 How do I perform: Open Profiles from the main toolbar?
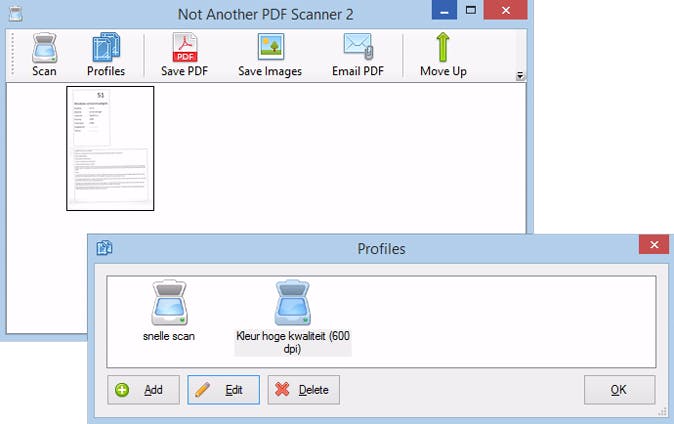[106, 55]
